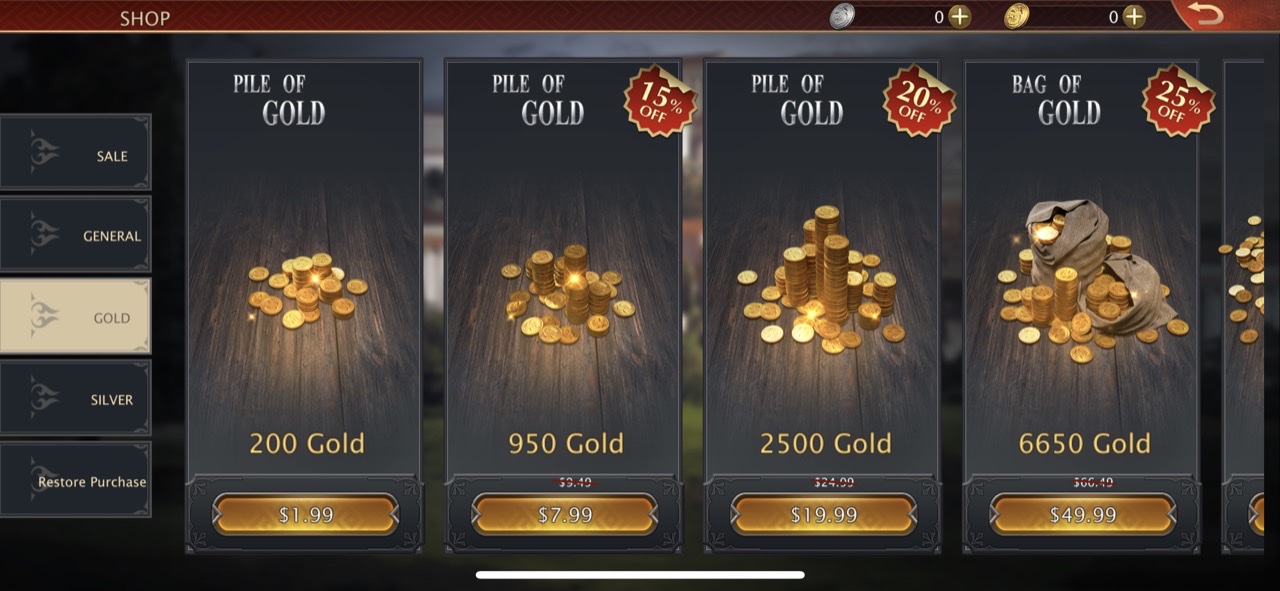Buy 200 Gold for $1.99
The width and height of the screenshot is (1280, 591).
click(x=305, y=515)
